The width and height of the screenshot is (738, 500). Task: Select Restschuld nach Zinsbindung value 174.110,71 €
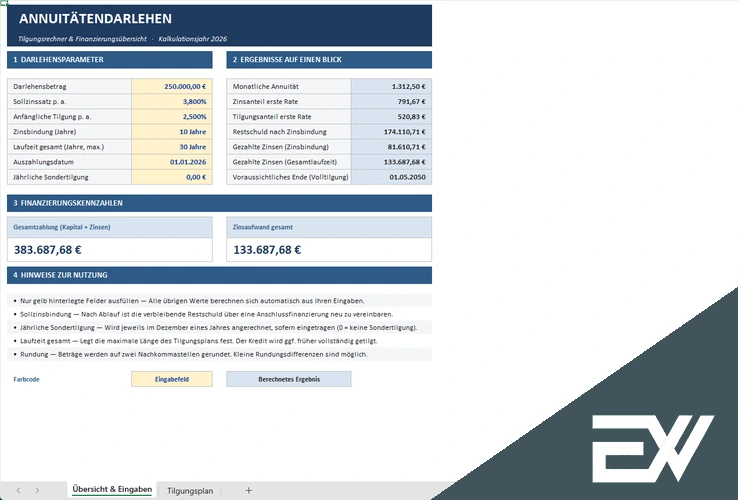point(391,131)
